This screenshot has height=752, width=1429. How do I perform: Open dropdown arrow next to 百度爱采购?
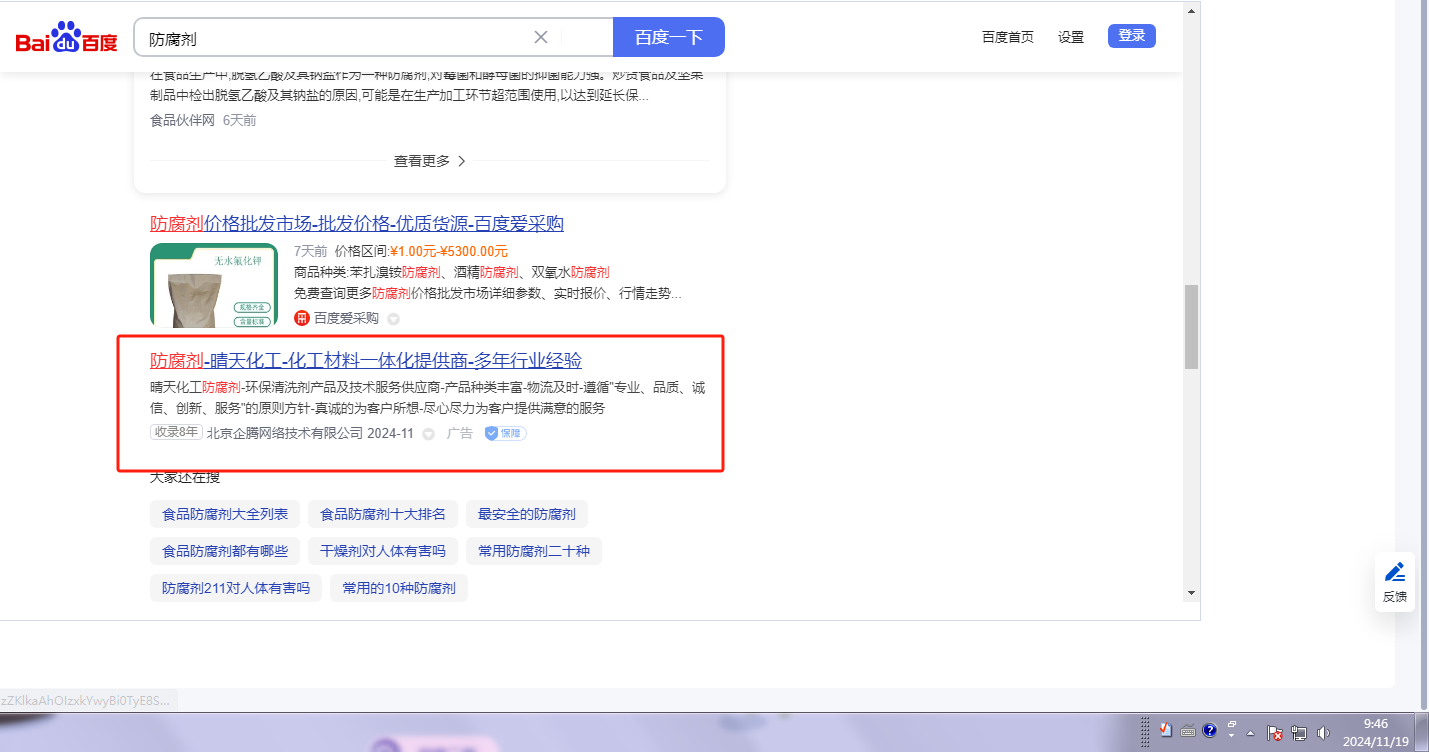pyautogui.click(x=393, y=319)
